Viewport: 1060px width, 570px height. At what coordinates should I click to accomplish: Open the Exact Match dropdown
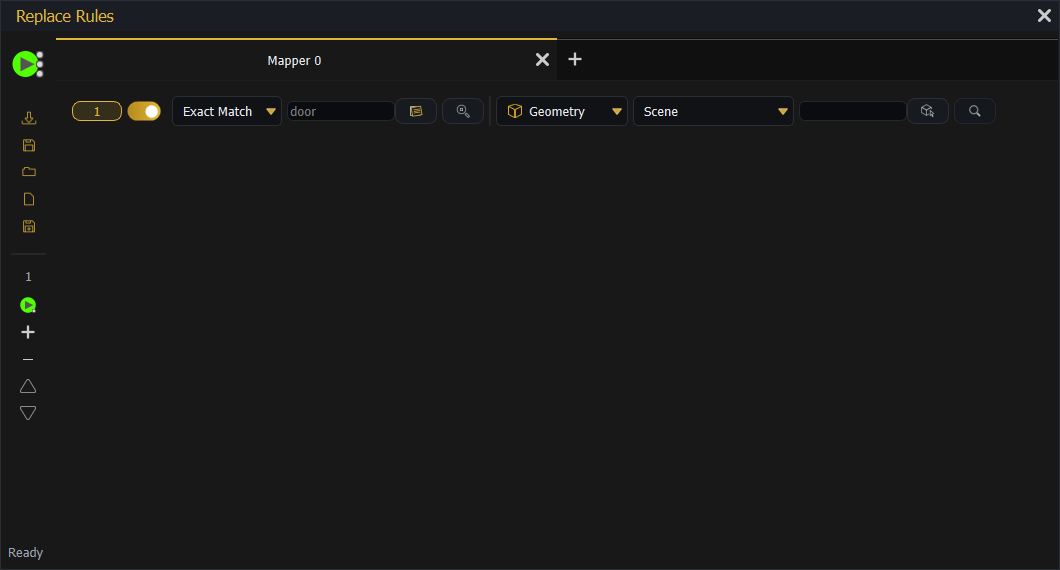[227, 111]
